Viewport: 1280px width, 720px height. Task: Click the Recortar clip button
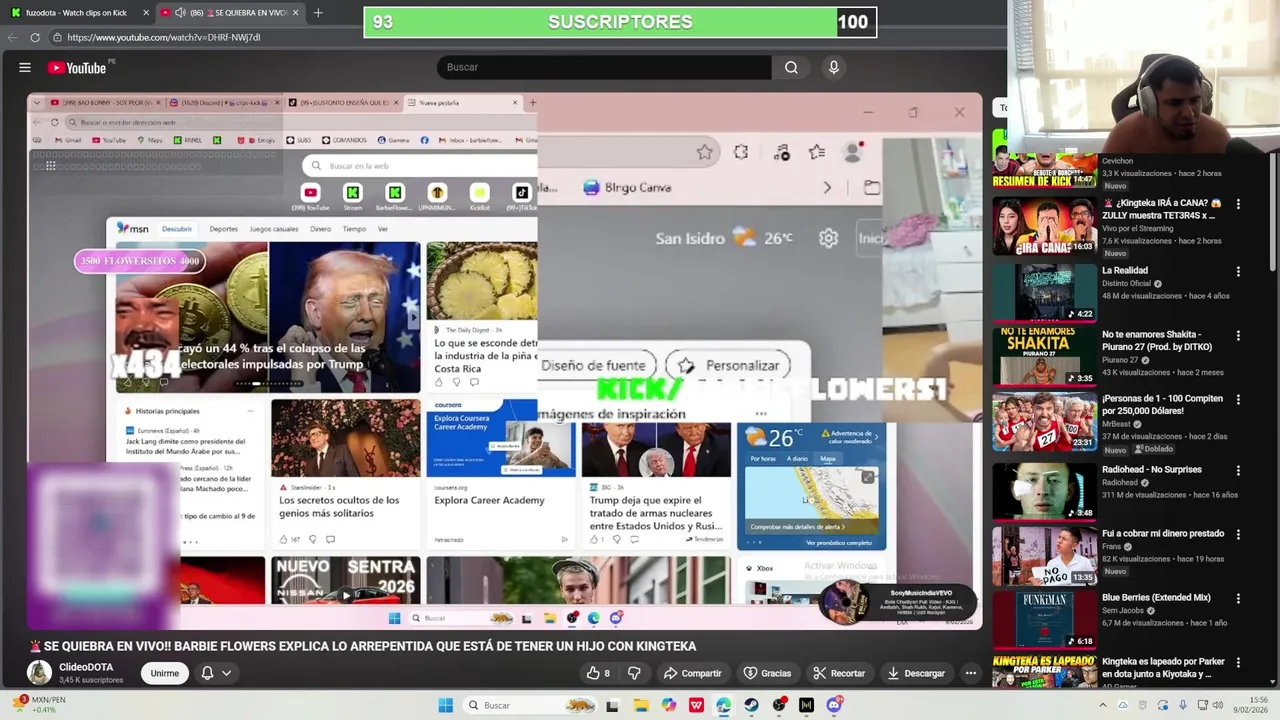838,673
